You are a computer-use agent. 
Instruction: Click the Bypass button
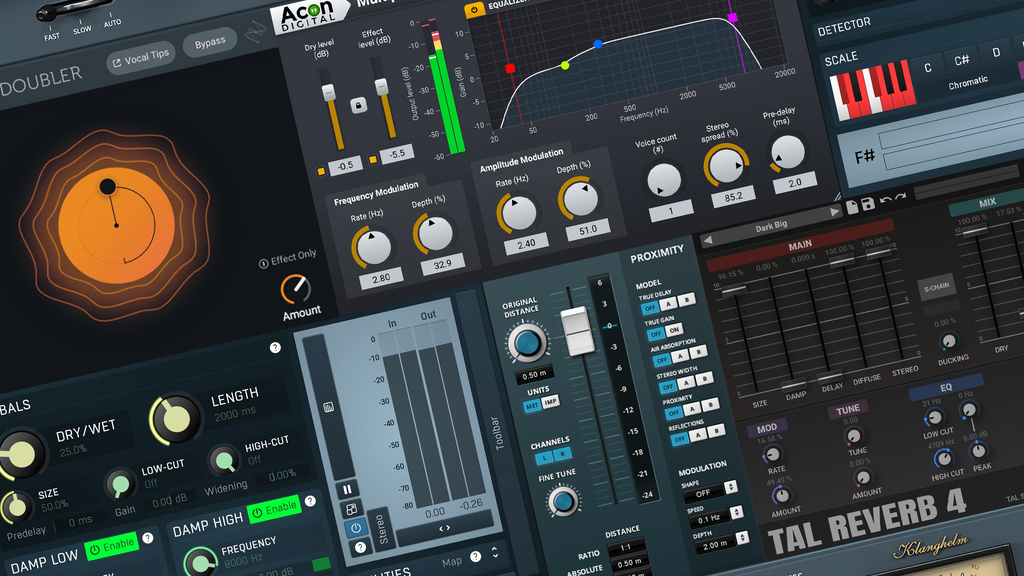[x=210, y=43]
